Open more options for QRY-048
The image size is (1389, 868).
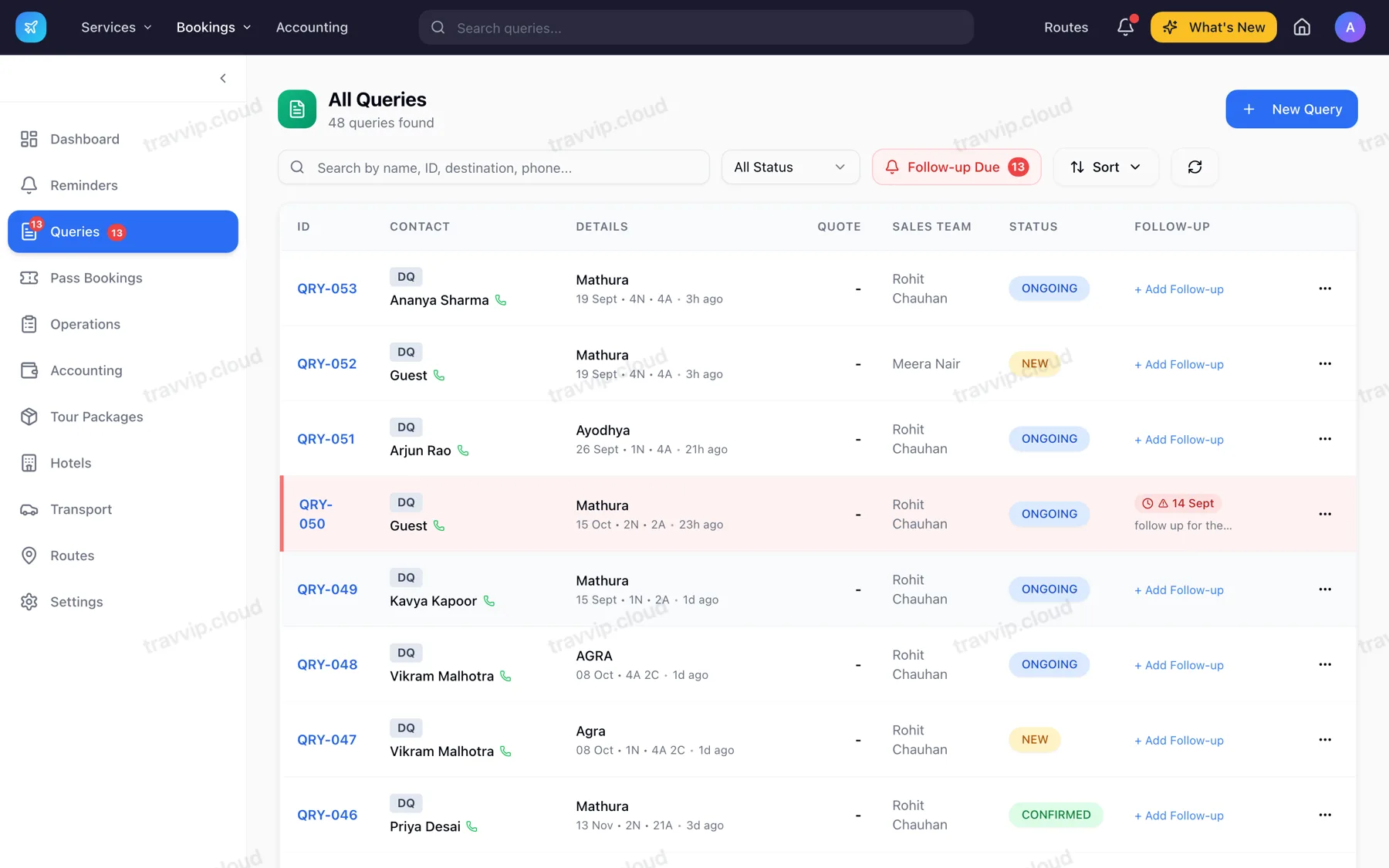tap(1325, 664)
